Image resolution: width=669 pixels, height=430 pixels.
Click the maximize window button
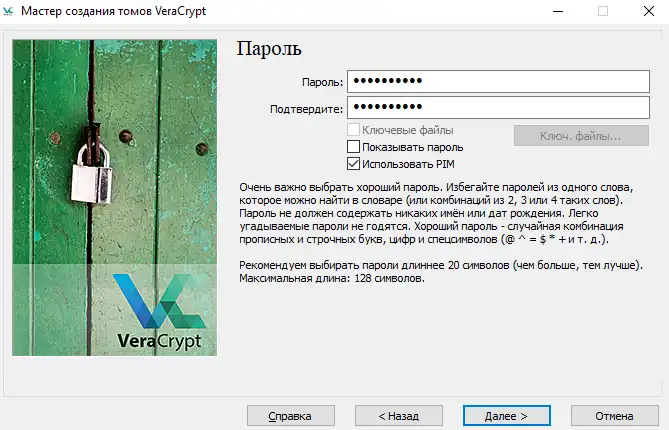pyautogui.click(x=602, y=11)
